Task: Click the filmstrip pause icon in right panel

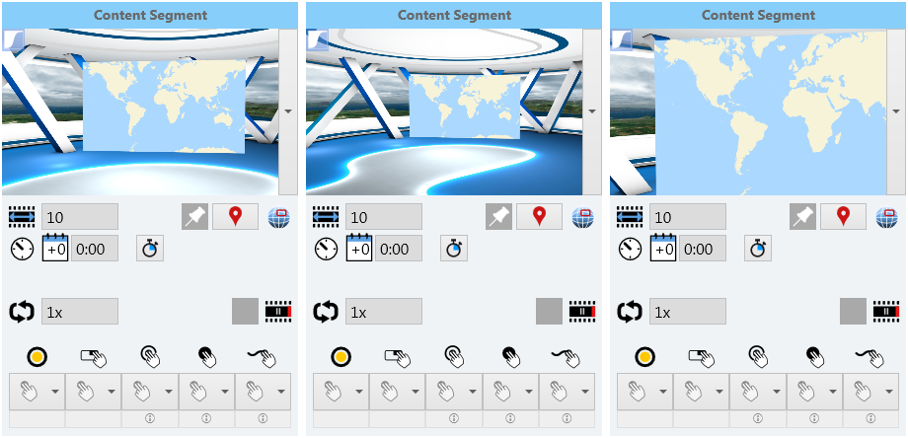Action: [x=887, y=311]
